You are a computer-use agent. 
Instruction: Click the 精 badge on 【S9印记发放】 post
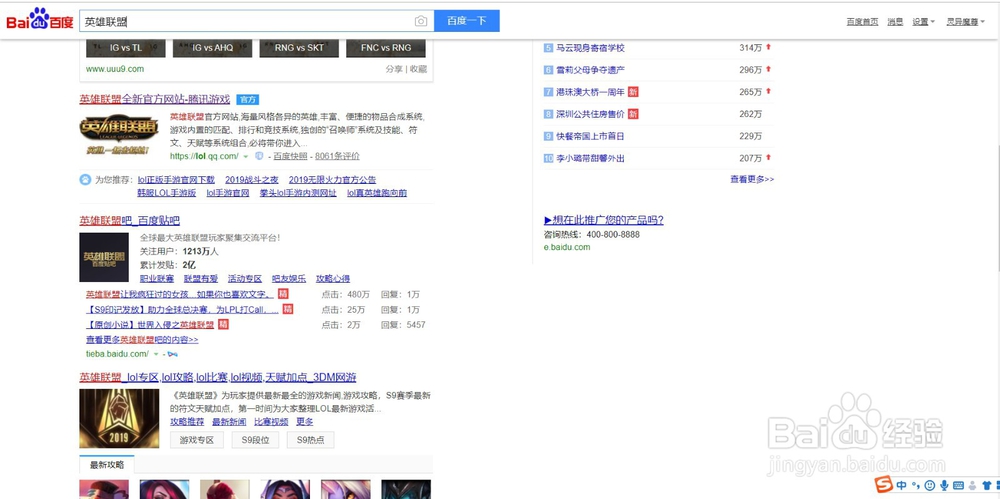pyautogui.click(x=288, y=309)
